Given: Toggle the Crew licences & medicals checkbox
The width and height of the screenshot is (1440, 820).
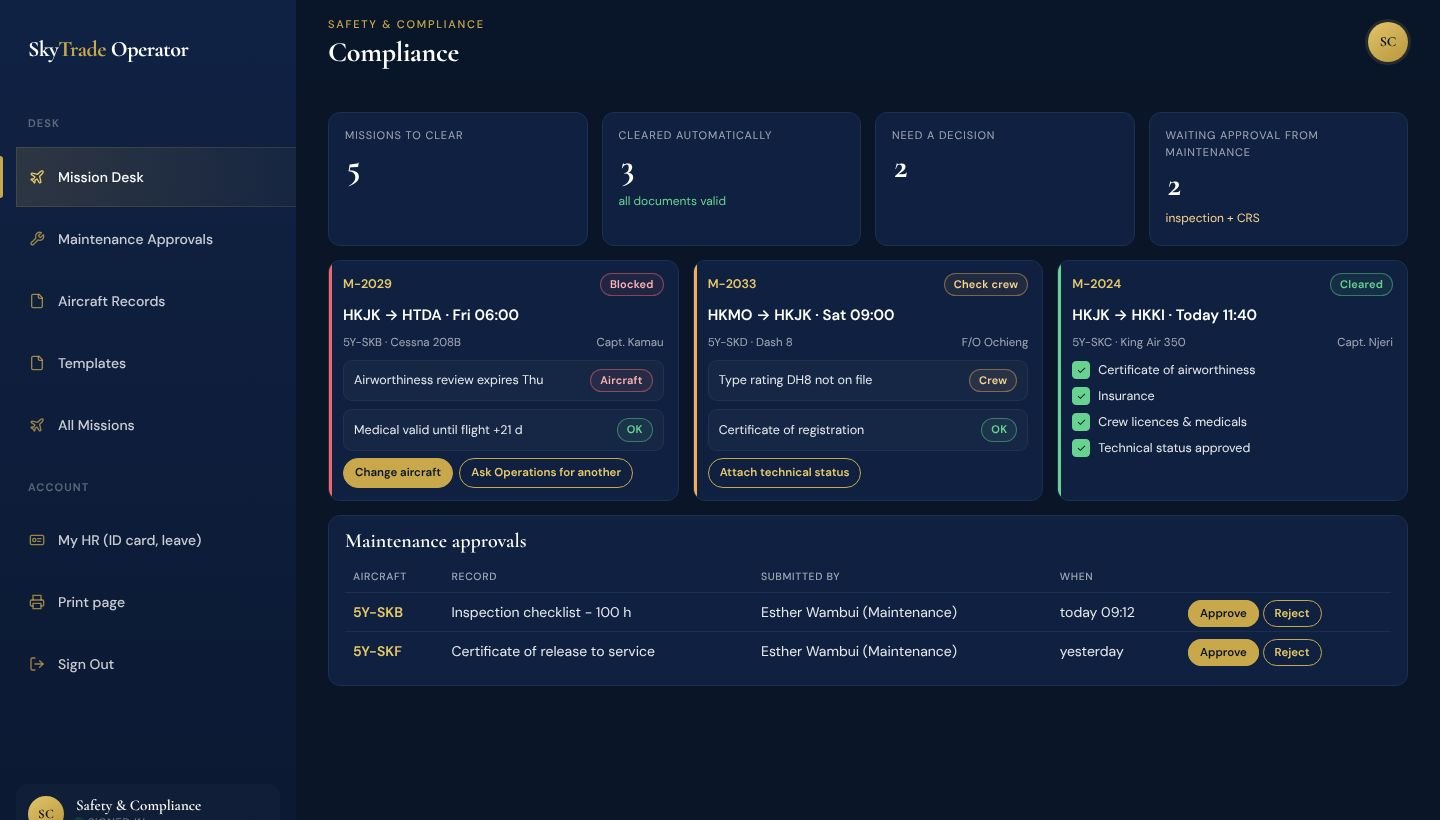Looking at the screenshot, I should click(x=1081, y=422).
